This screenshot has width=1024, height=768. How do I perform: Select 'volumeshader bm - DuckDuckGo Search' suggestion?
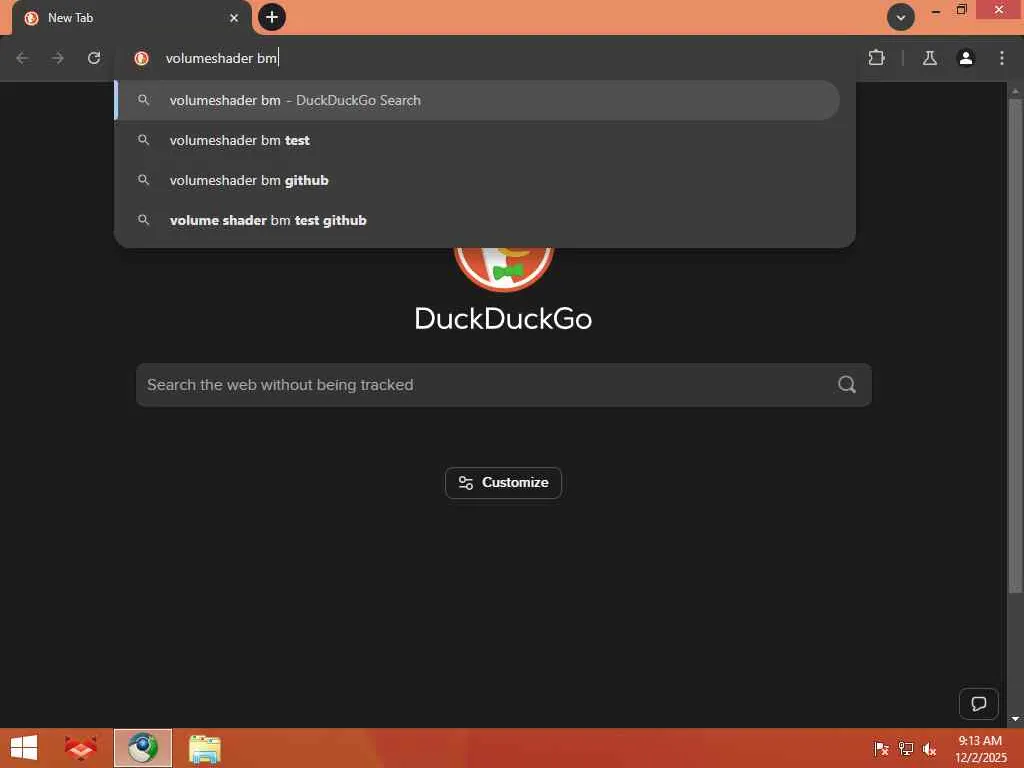(478, 100)
